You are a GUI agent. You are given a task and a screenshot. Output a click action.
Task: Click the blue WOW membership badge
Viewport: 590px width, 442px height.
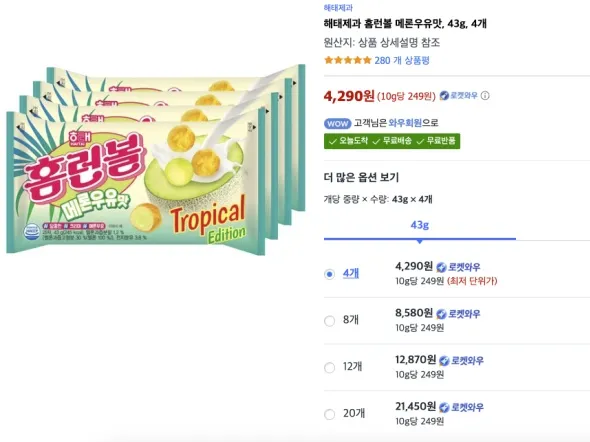[x=337, y=123]
